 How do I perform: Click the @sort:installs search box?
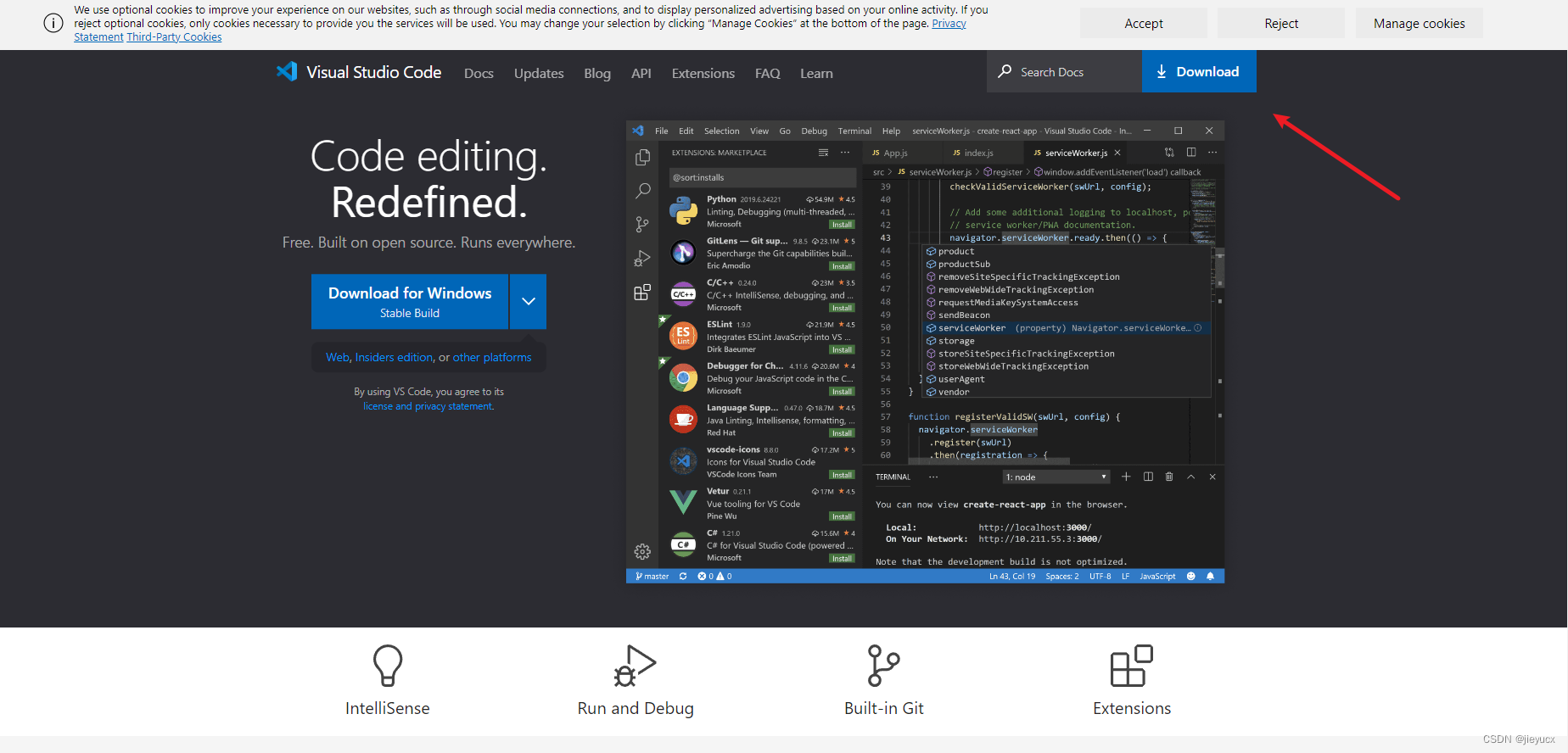pyautogui.click(x=763, y=177)
